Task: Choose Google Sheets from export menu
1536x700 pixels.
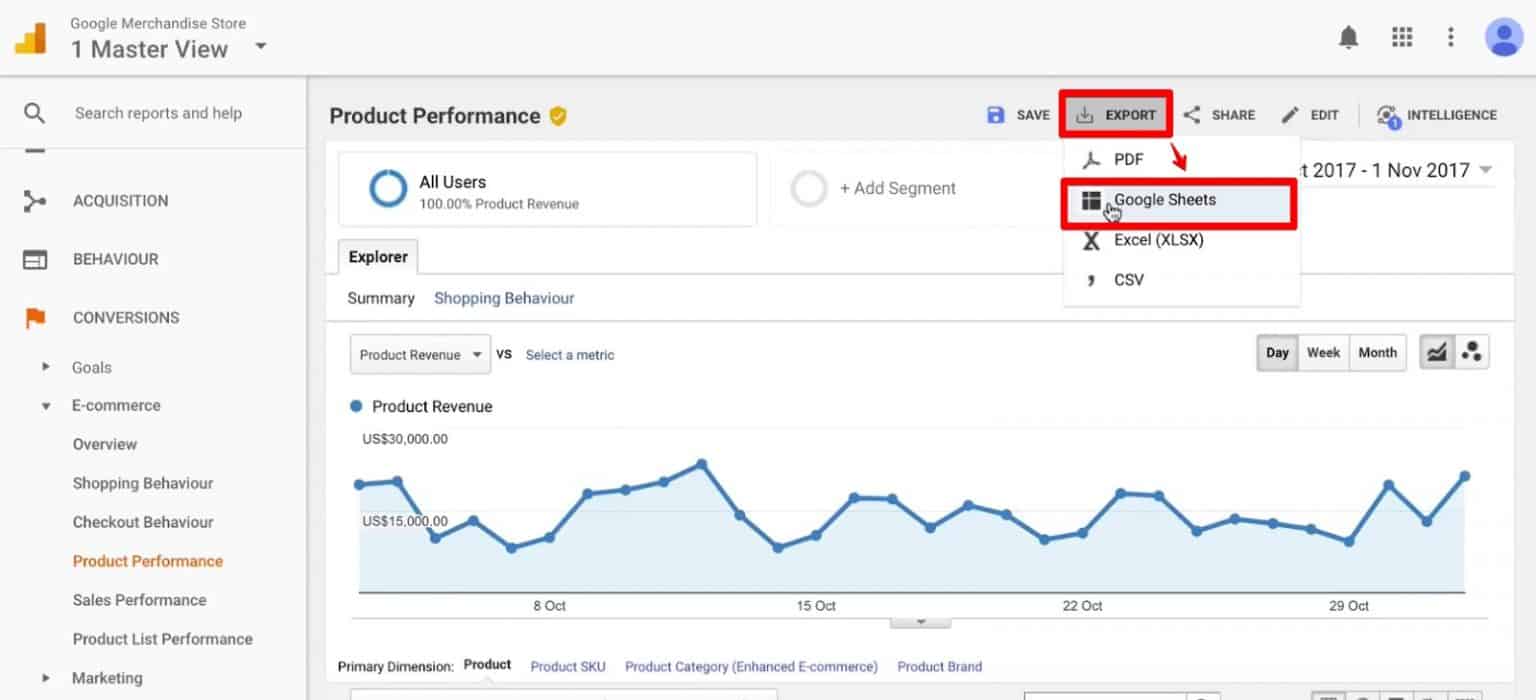Action: coord(1165,200)
